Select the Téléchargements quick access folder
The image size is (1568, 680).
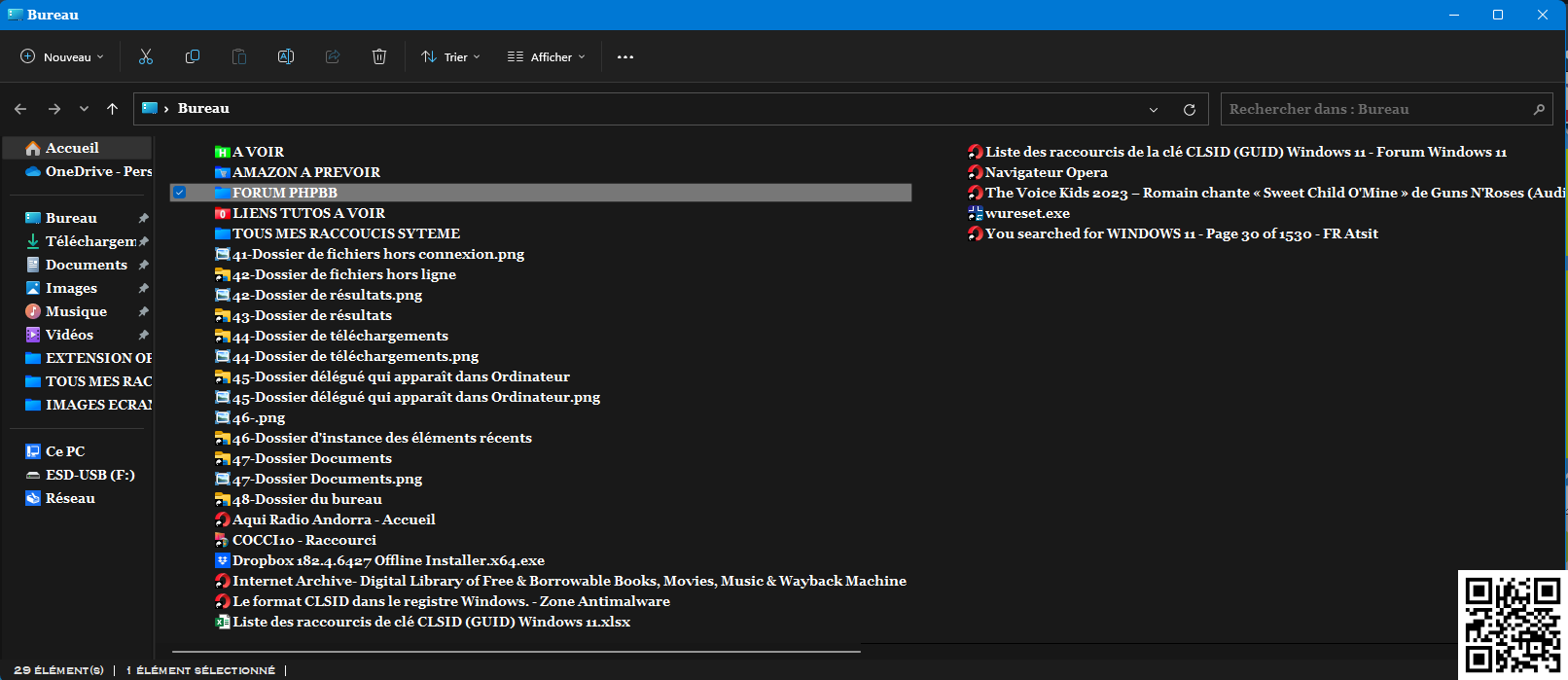(x=89, y=241)
